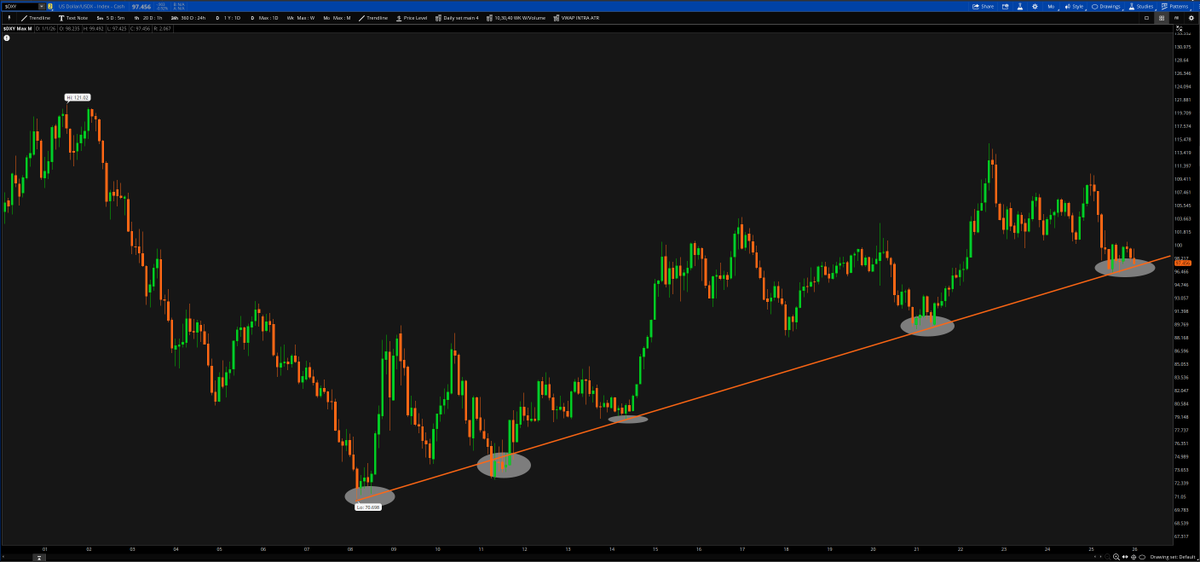
Task: Click the $DXY symbol input field
Action: [x=20, y=6]
